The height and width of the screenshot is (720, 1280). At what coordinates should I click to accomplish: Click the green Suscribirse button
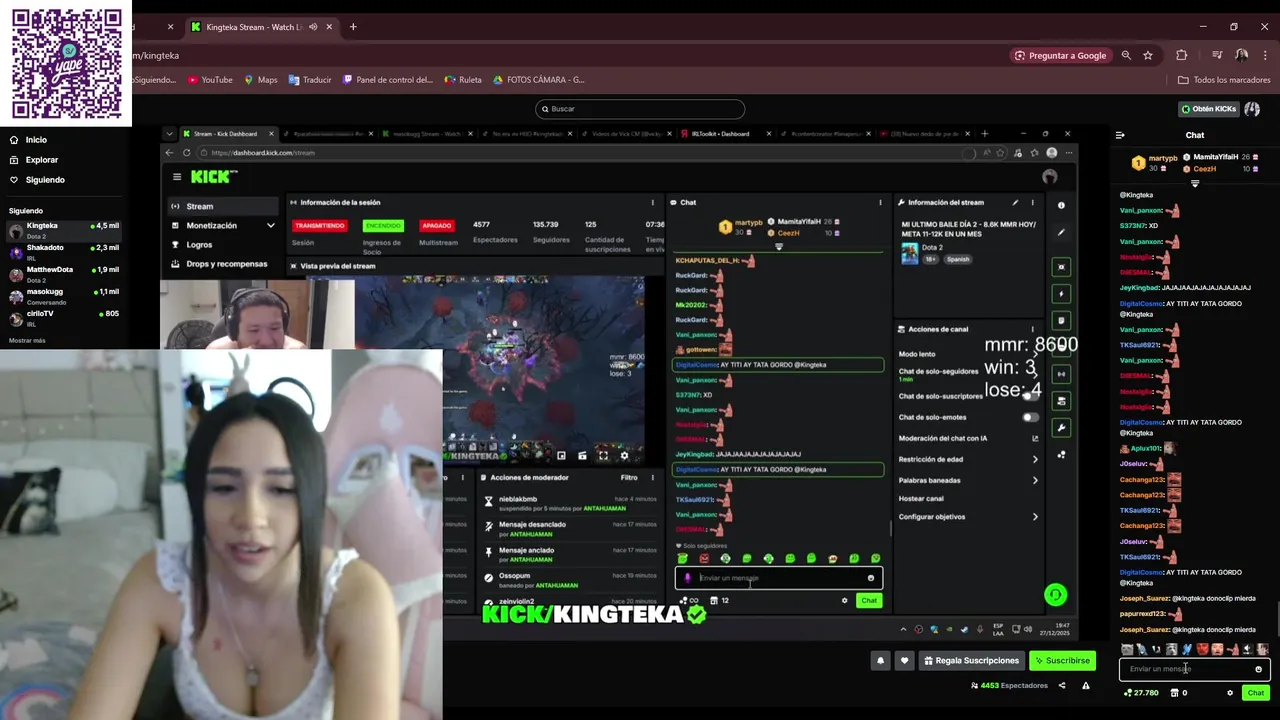1063,660
